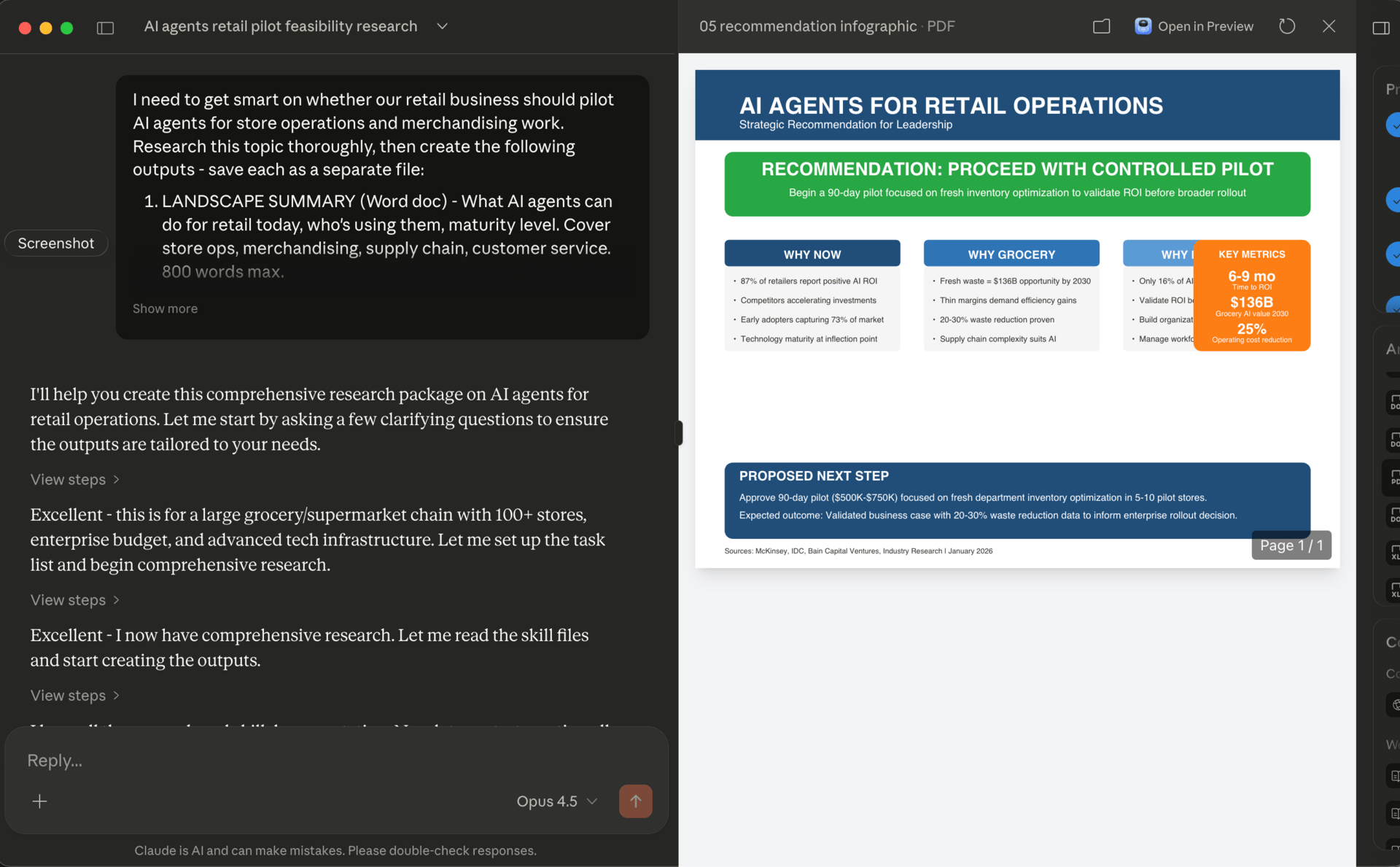Click the Open in Preview button label
The width and height of the screenshot is (1400, 867).
click(x=1205, y=26)
